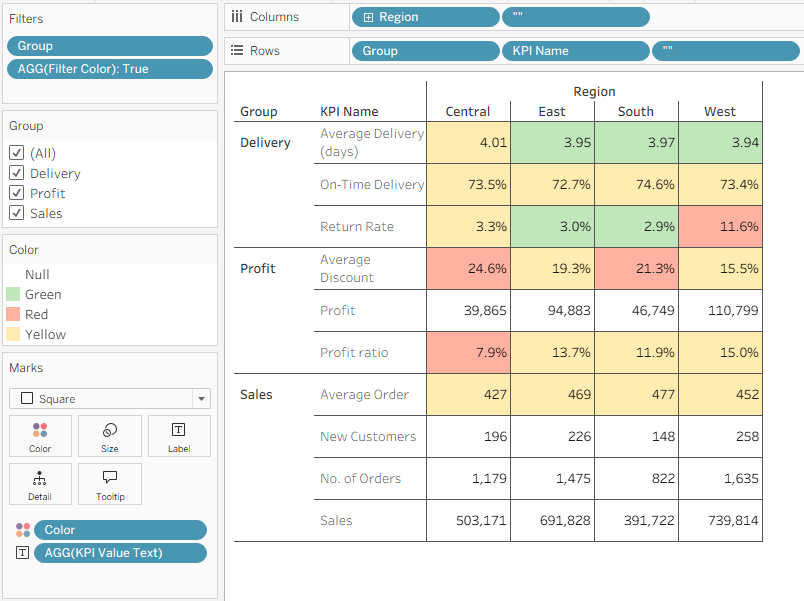Click the KPI Name pill on Rows

(575, 51)
